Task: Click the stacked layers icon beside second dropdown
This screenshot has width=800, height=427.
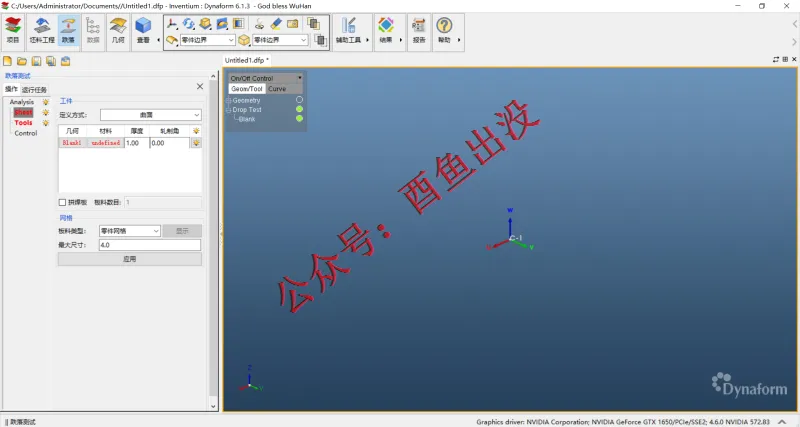Action: pos(320,40)
